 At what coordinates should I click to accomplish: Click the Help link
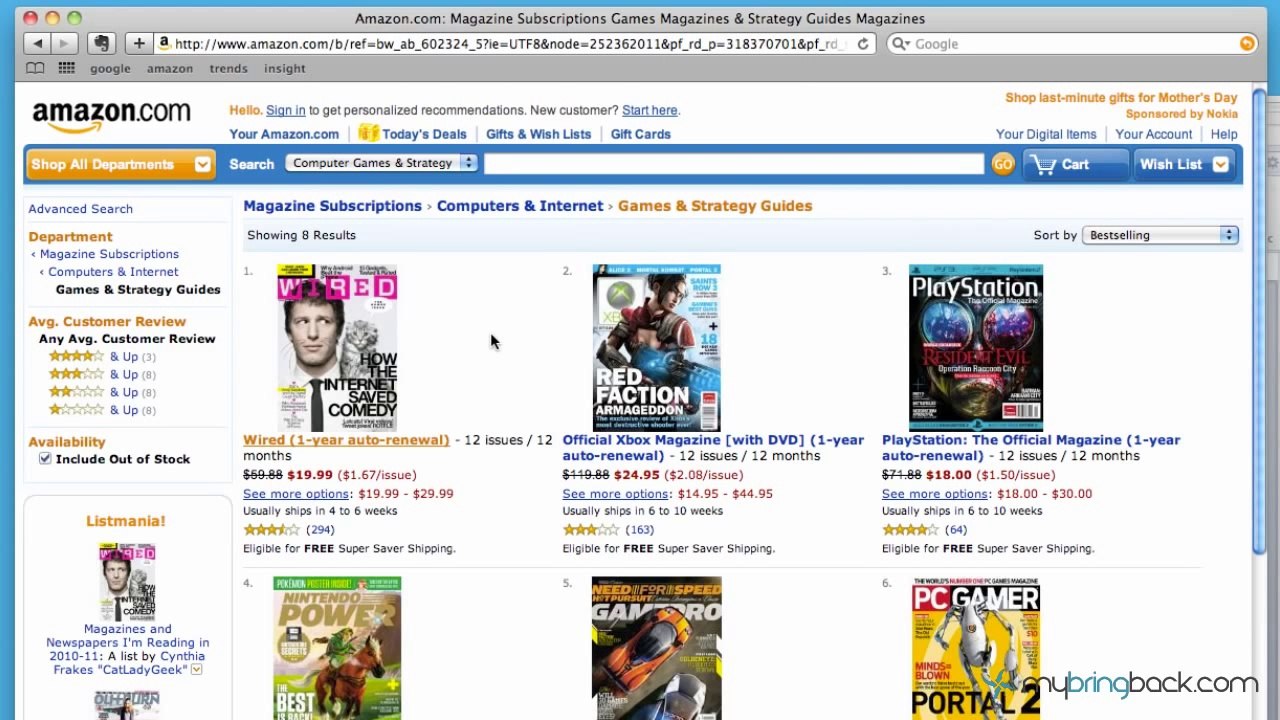pos(1224,134)
